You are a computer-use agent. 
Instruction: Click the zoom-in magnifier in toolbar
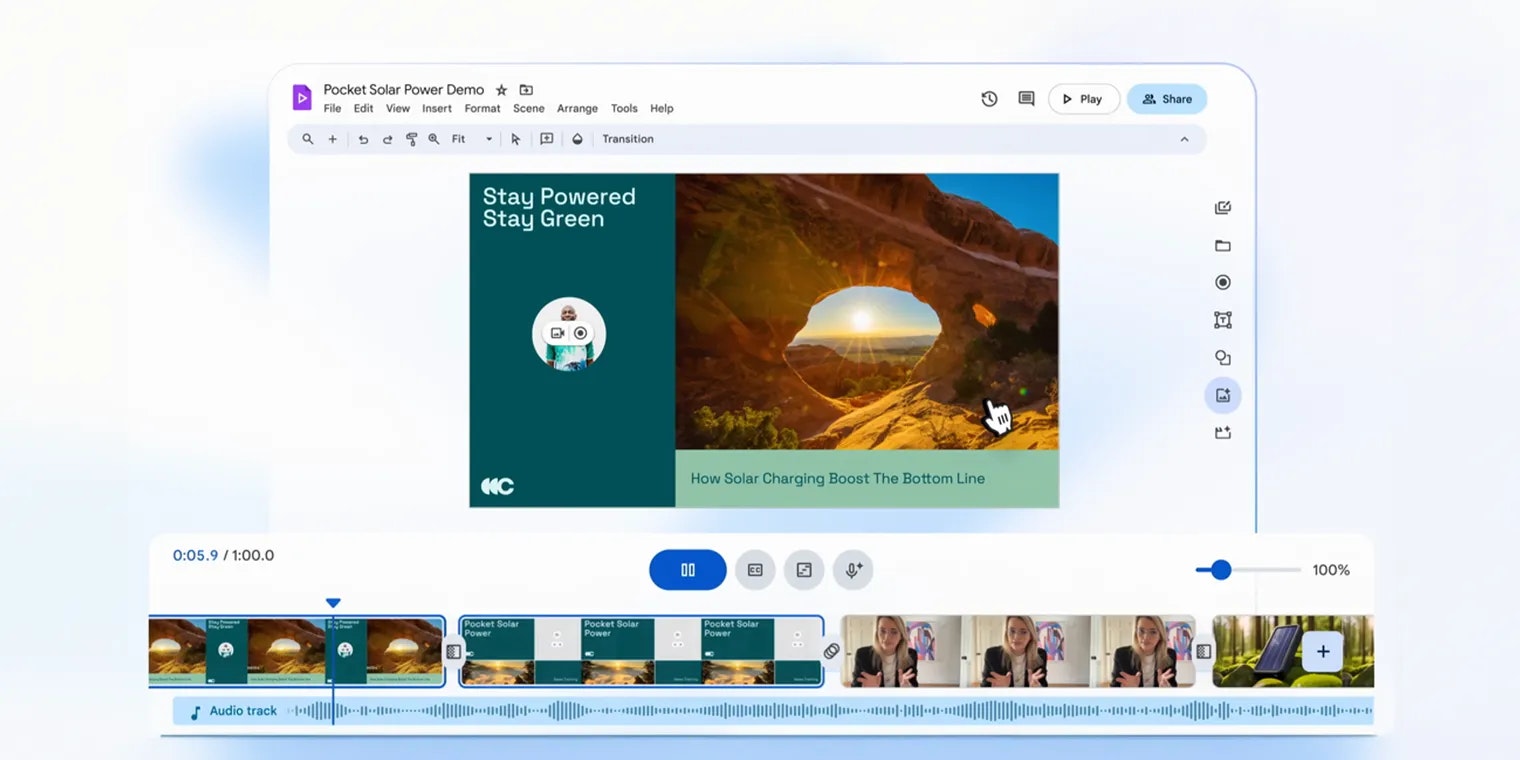434,139
